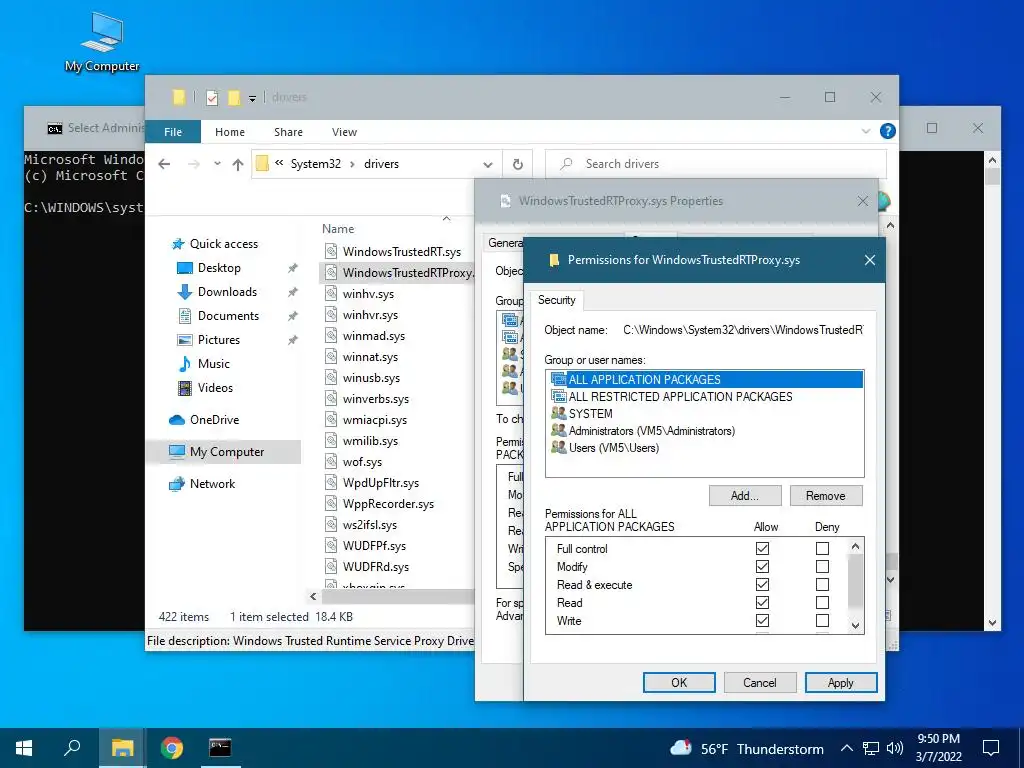Click the Explorer help question mark icon

(x=888, y=131)
